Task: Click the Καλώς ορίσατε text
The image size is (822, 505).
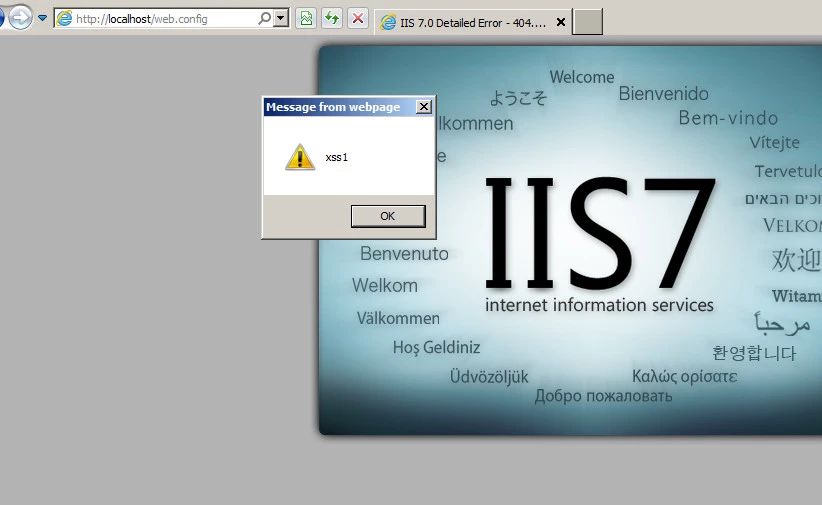Action: [685, 377]
